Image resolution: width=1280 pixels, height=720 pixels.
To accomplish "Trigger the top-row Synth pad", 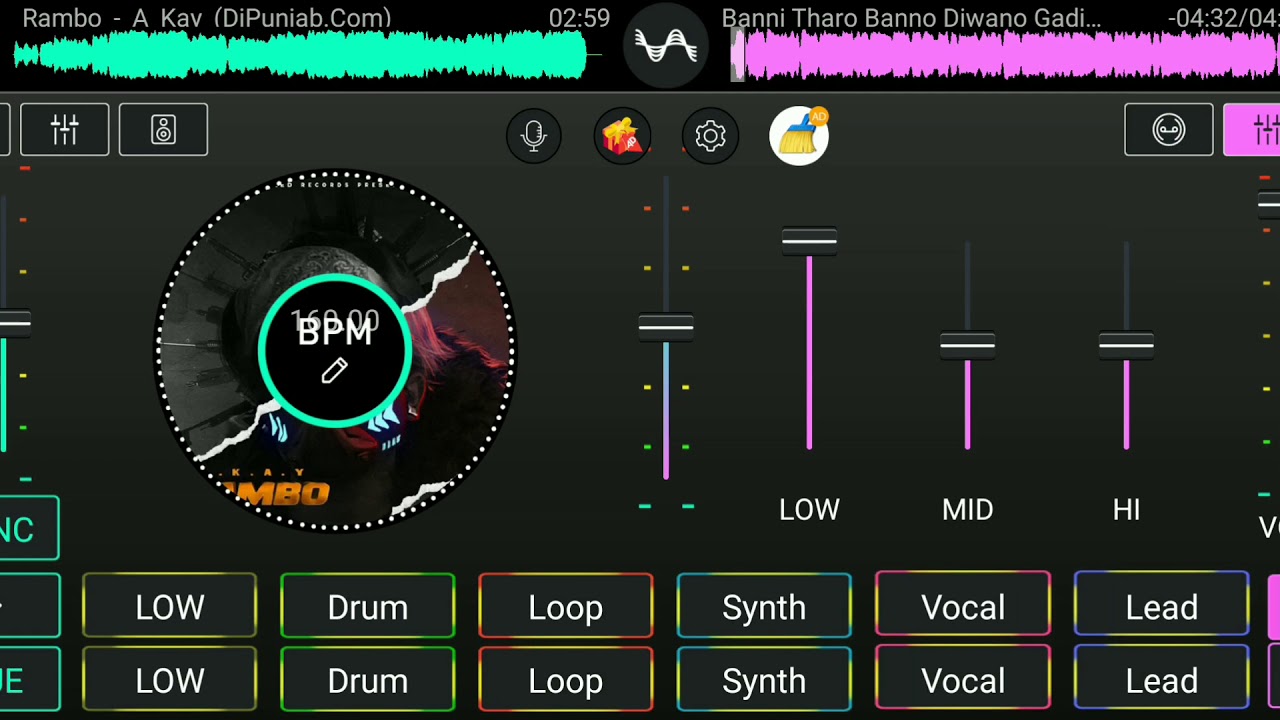I will click(764, 606).
